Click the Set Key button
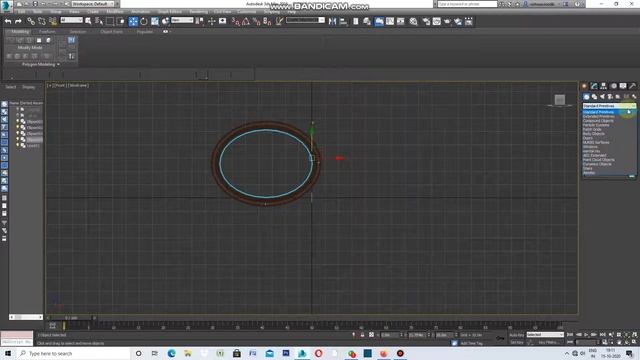 (516, 342)
